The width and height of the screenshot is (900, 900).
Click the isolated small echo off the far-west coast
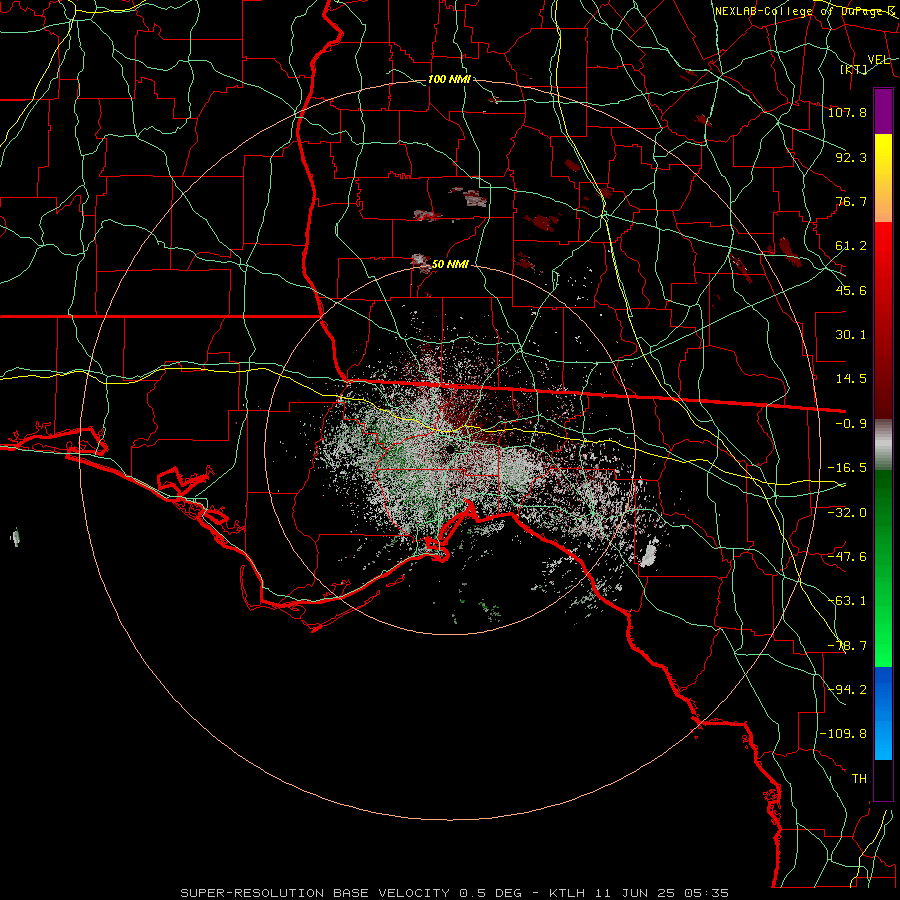[x=15, y=537]
